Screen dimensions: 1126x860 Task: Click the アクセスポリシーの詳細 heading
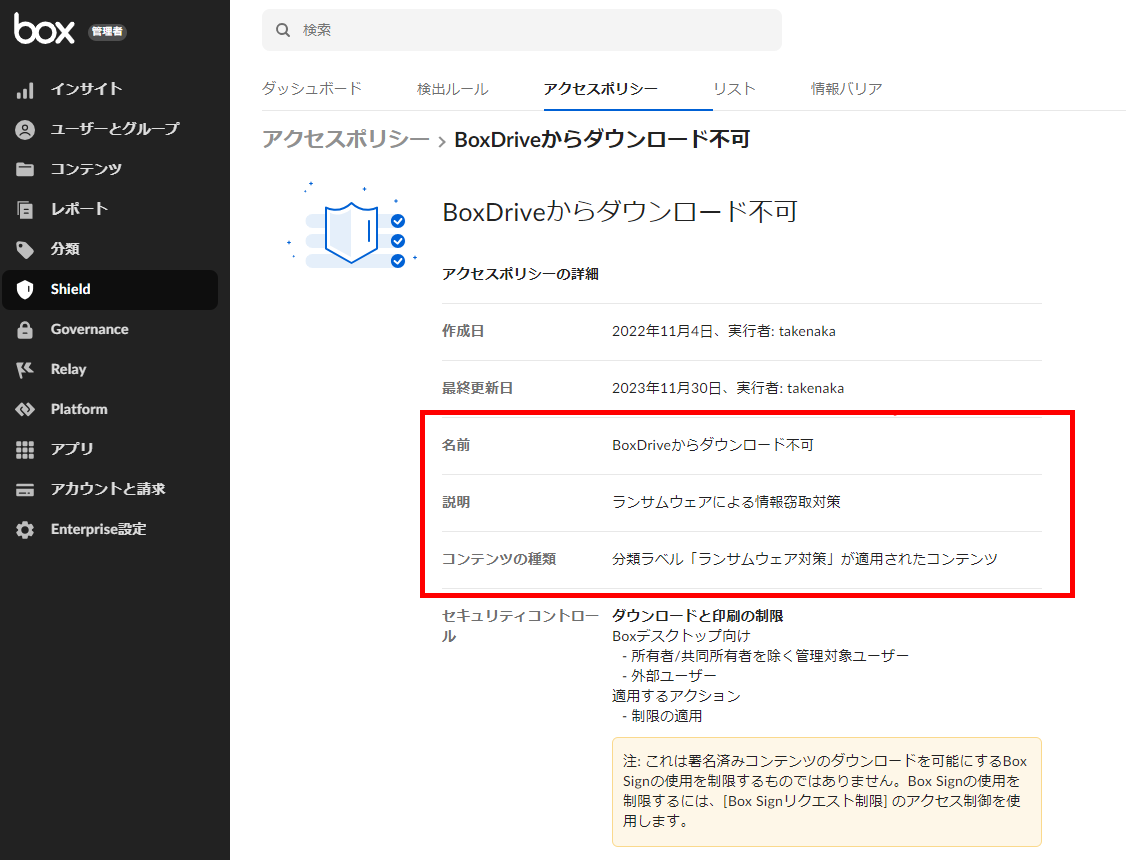click(520, 274)
